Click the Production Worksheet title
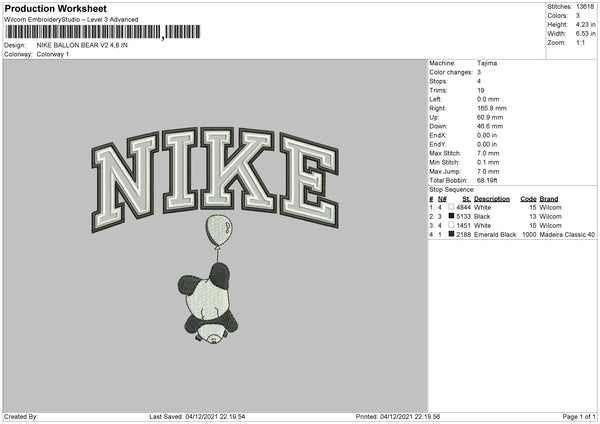 55,8
